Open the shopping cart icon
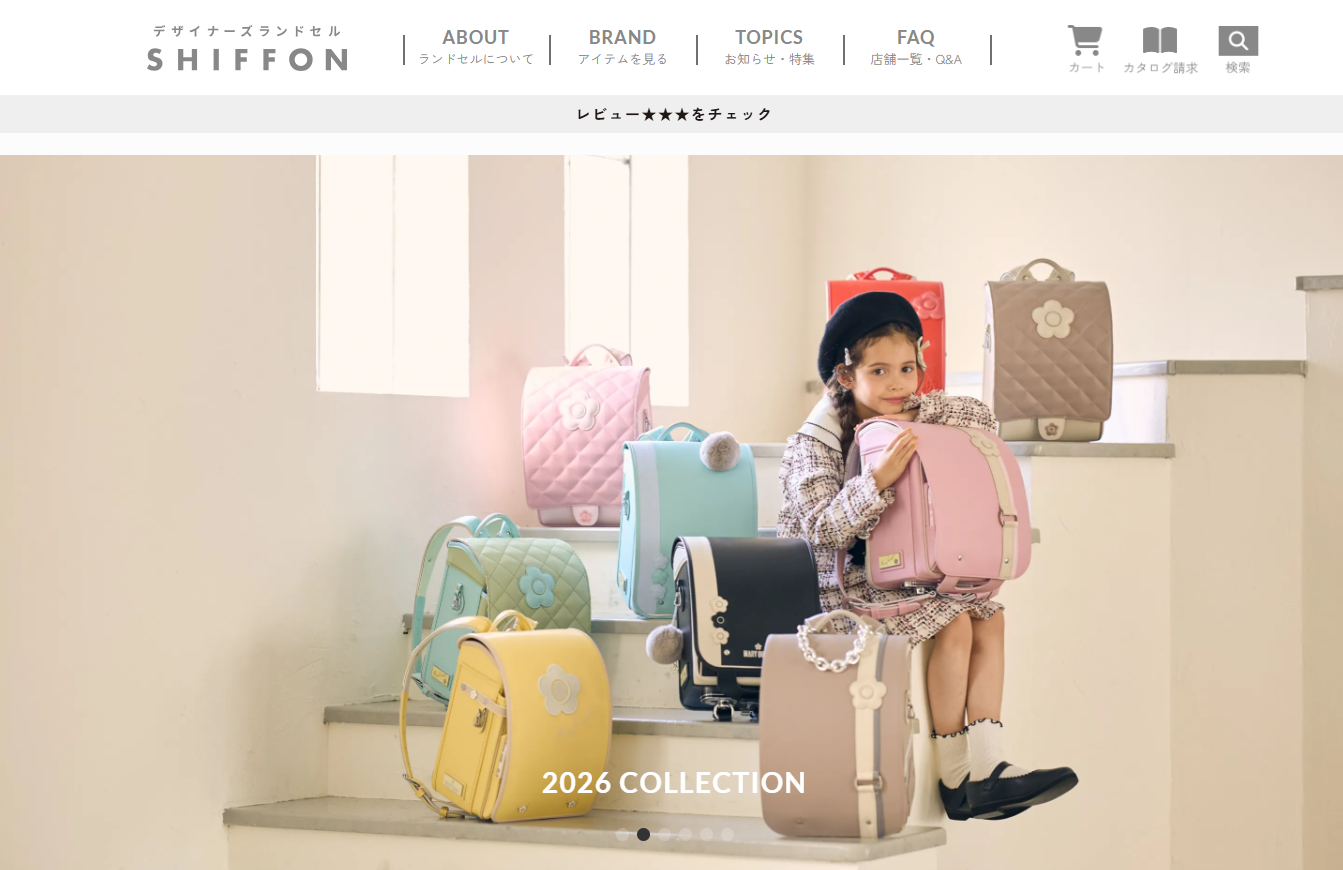The width and height of the screenshot is (1343, 870). click(x=1085, y=40)
